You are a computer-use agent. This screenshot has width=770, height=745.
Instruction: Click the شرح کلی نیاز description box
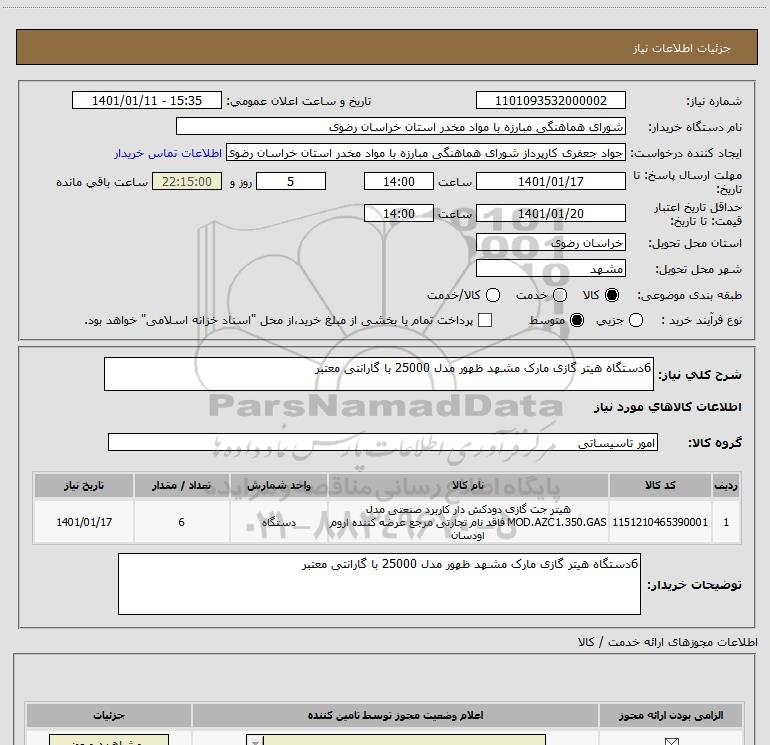coord(379,374)
